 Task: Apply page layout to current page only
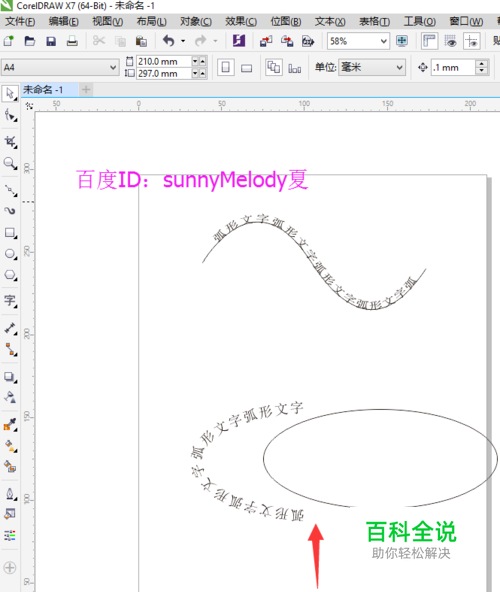click(x=295, y=68)
